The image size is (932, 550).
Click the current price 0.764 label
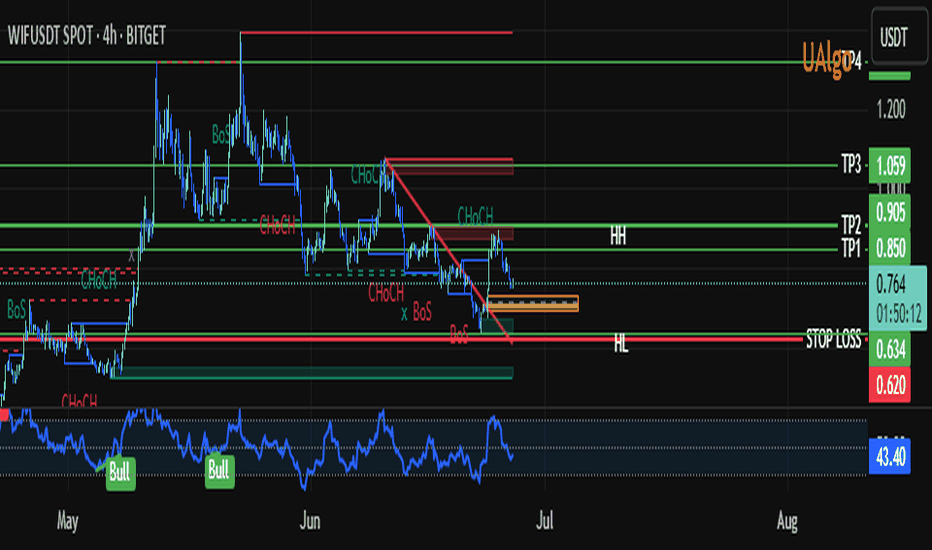(x=891, y=285)
